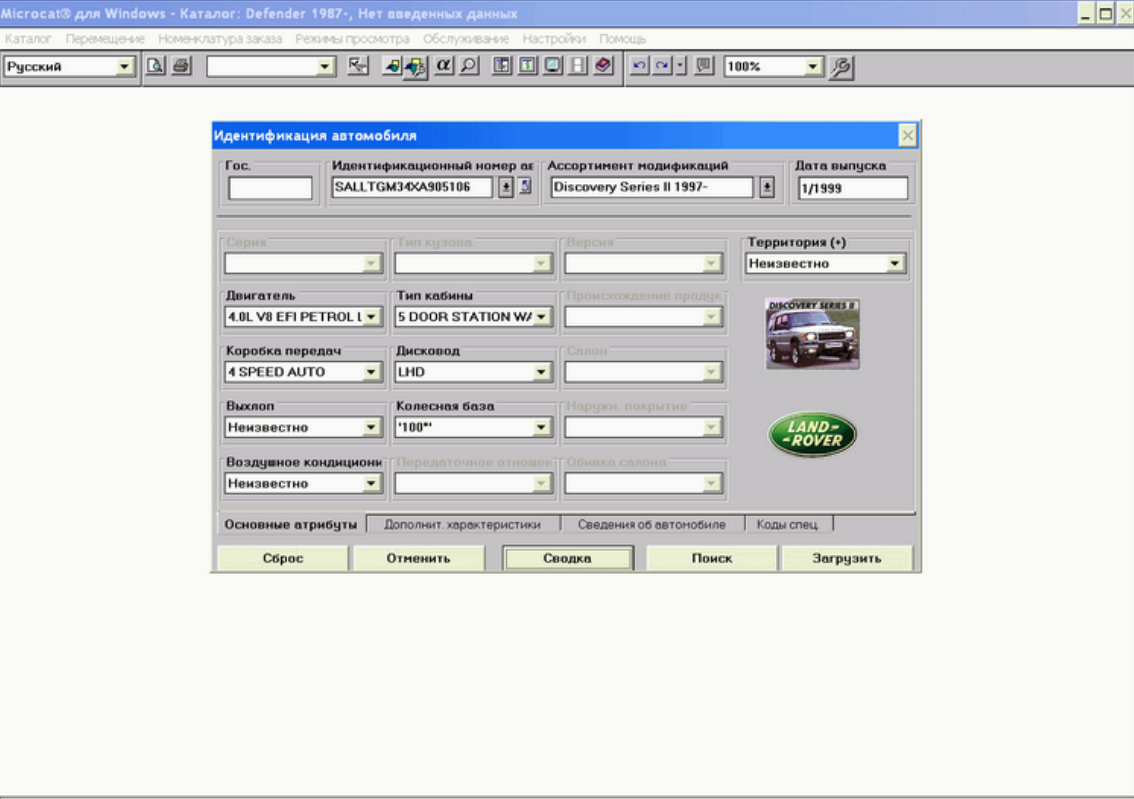Viewport: 1134px width, 799px height.
Task: Click the Загрузить button
Action: (x=847, y=558)
